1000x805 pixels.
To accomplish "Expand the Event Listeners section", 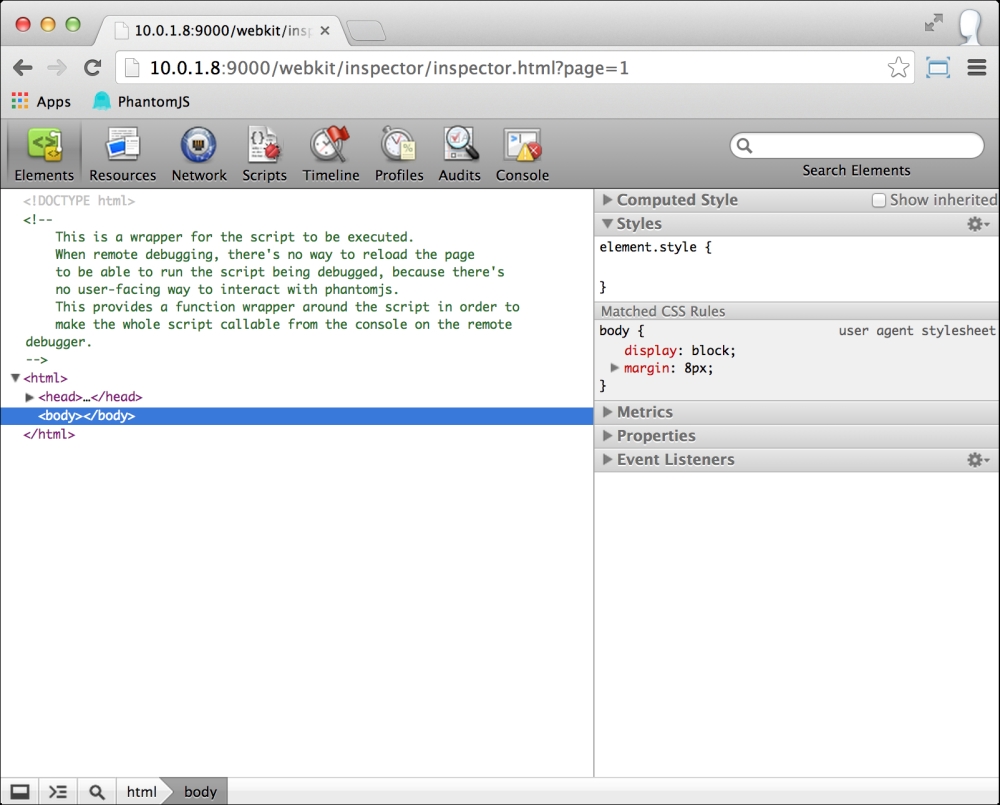I will pyautogui.click(x=607, y=459).
